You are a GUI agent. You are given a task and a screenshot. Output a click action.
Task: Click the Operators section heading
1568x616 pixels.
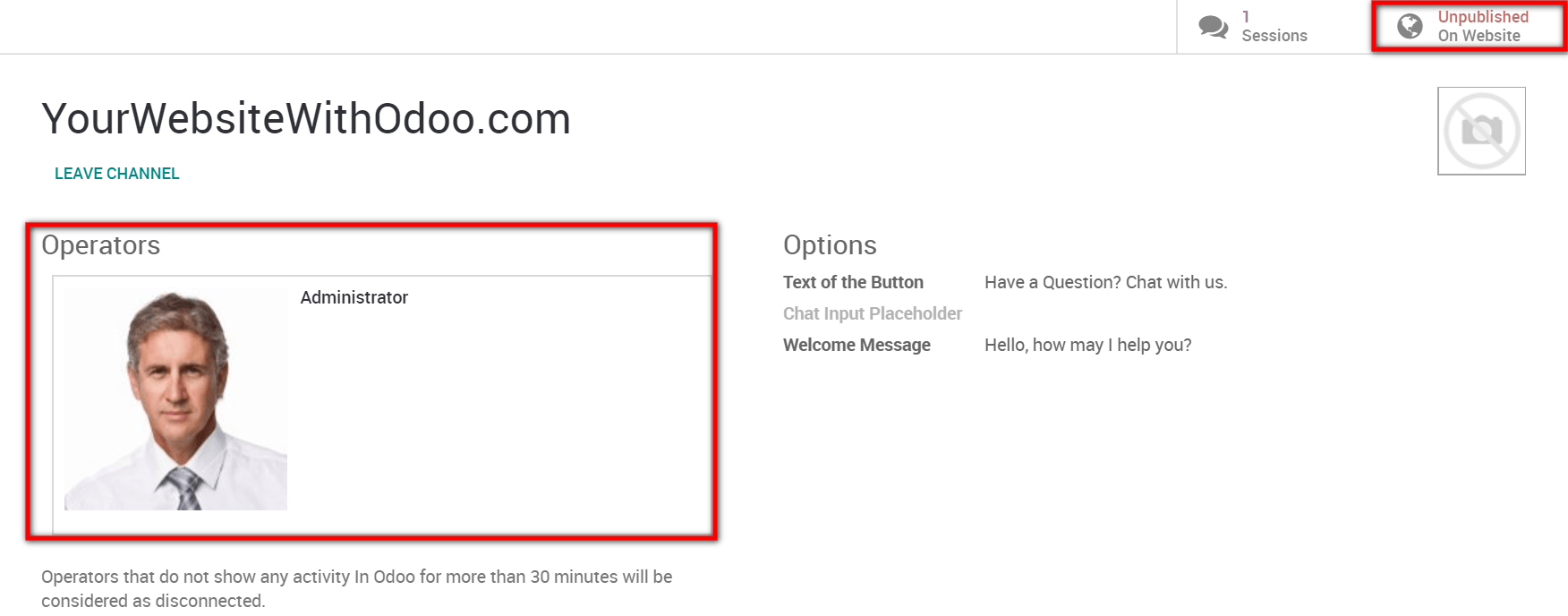click(101, 245)
